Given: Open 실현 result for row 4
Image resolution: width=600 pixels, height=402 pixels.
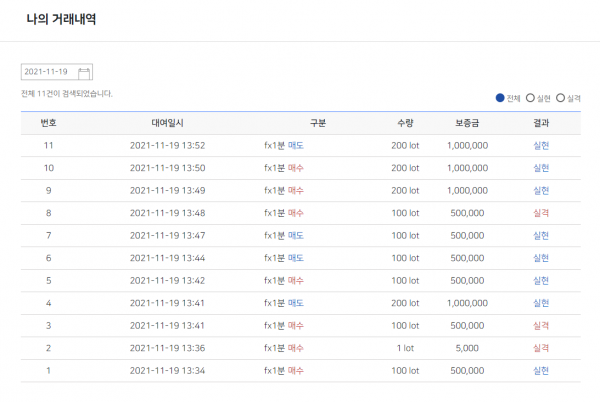Looking at the screenshot, I should pyautogui.click(x=541, y=303).
